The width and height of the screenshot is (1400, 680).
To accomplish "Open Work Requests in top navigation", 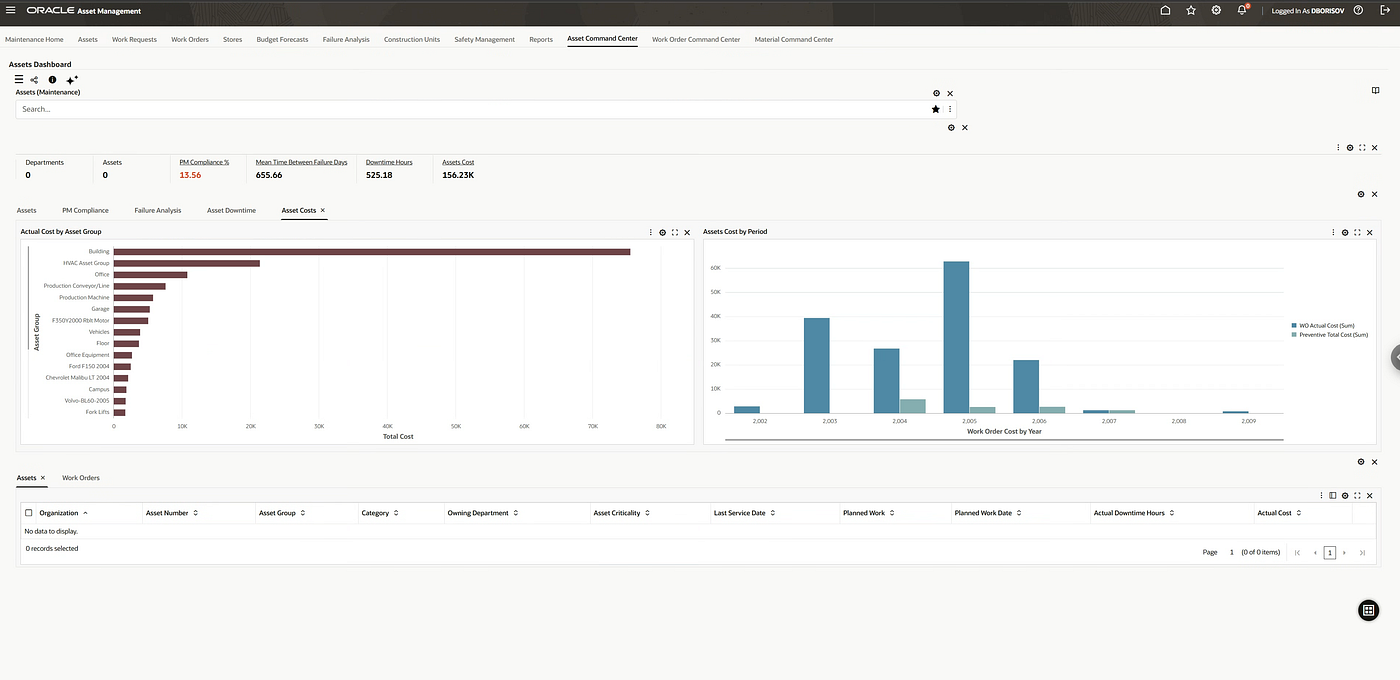I will 134,40.
